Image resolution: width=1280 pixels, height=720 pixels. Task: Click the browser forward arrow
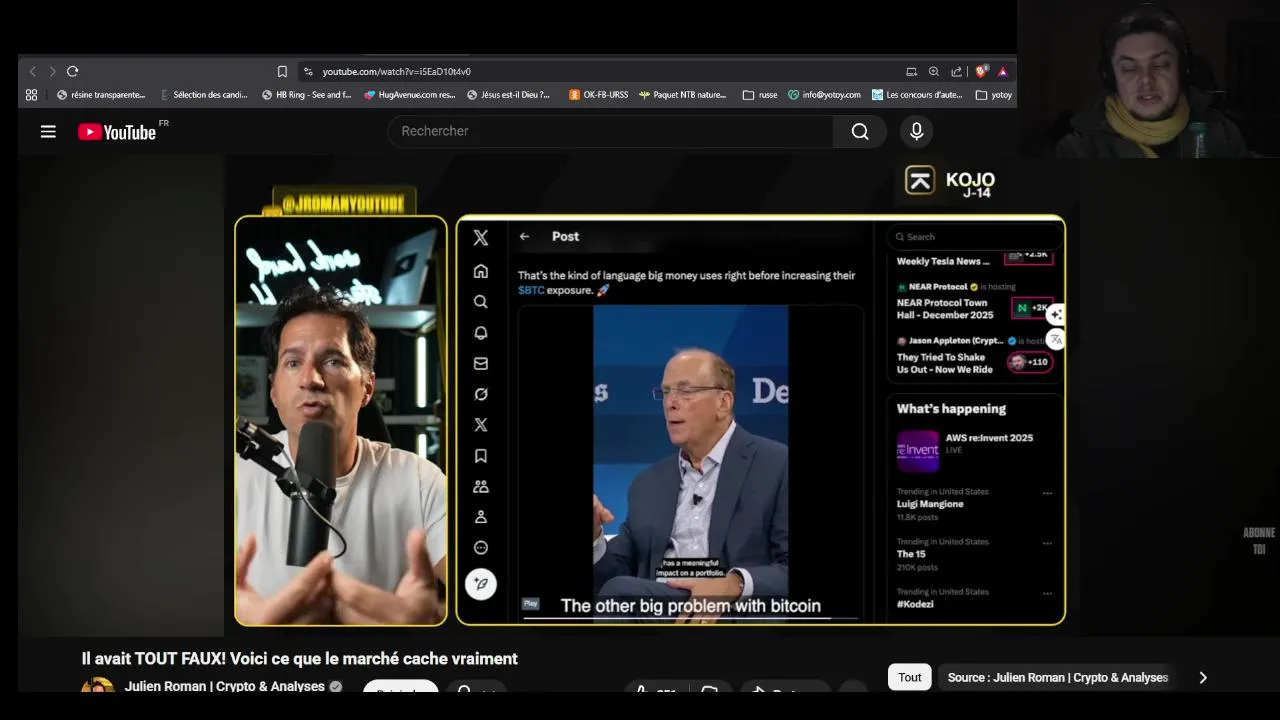[x=52, y=71]
